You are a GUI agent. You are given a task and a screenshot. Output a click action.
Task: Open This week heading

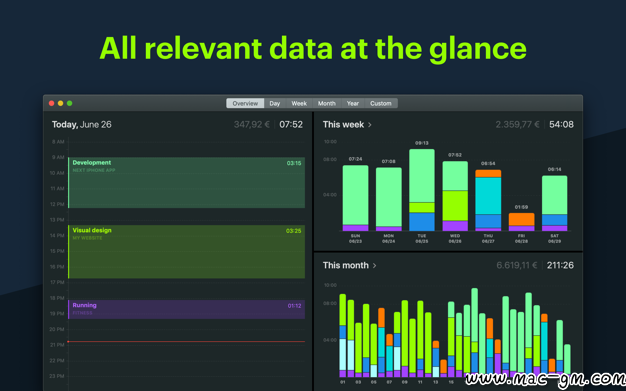(343, 125)
